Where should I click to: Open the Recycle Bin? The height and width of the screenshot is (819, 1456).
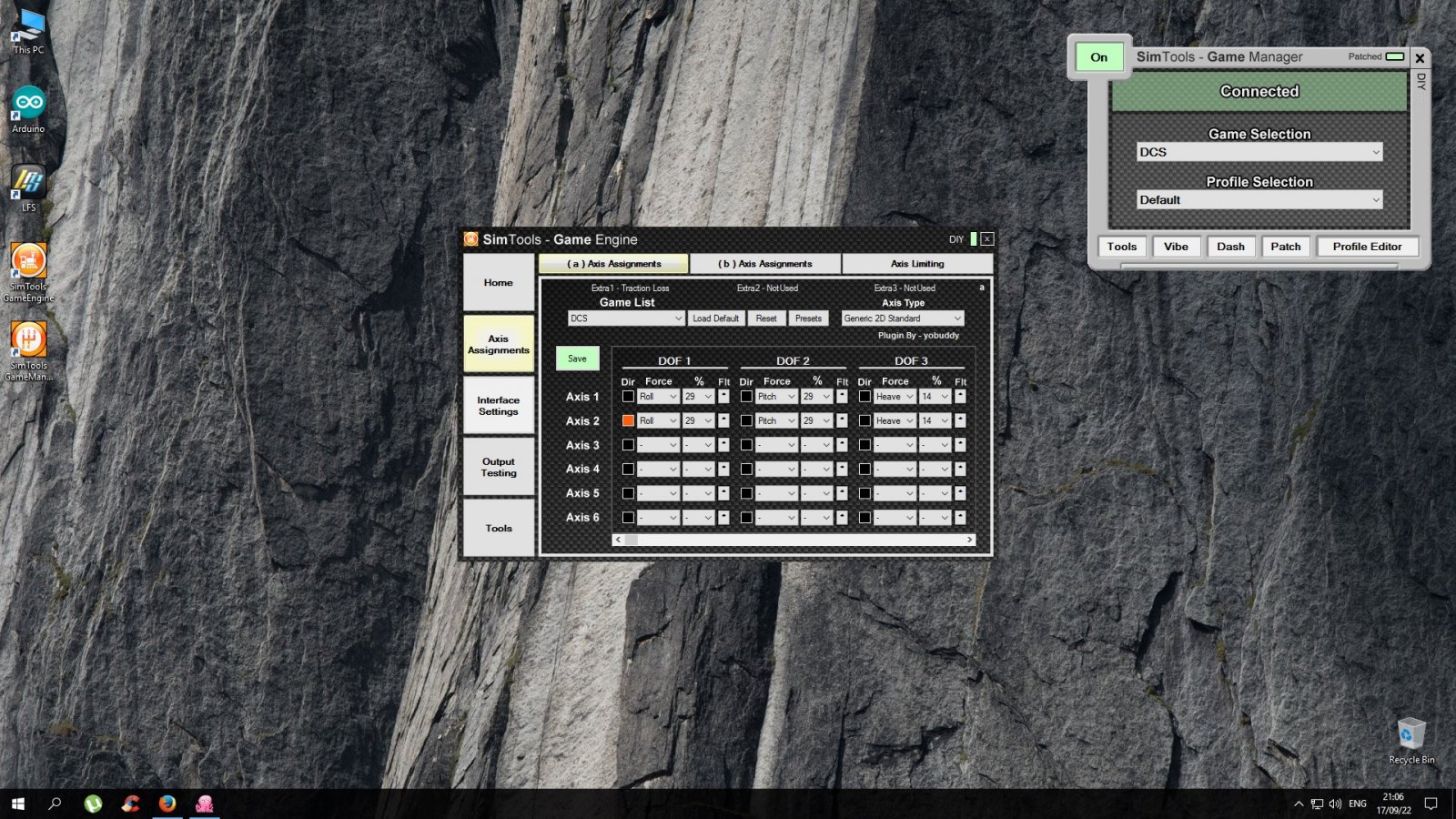click(x=1411, y=740)
